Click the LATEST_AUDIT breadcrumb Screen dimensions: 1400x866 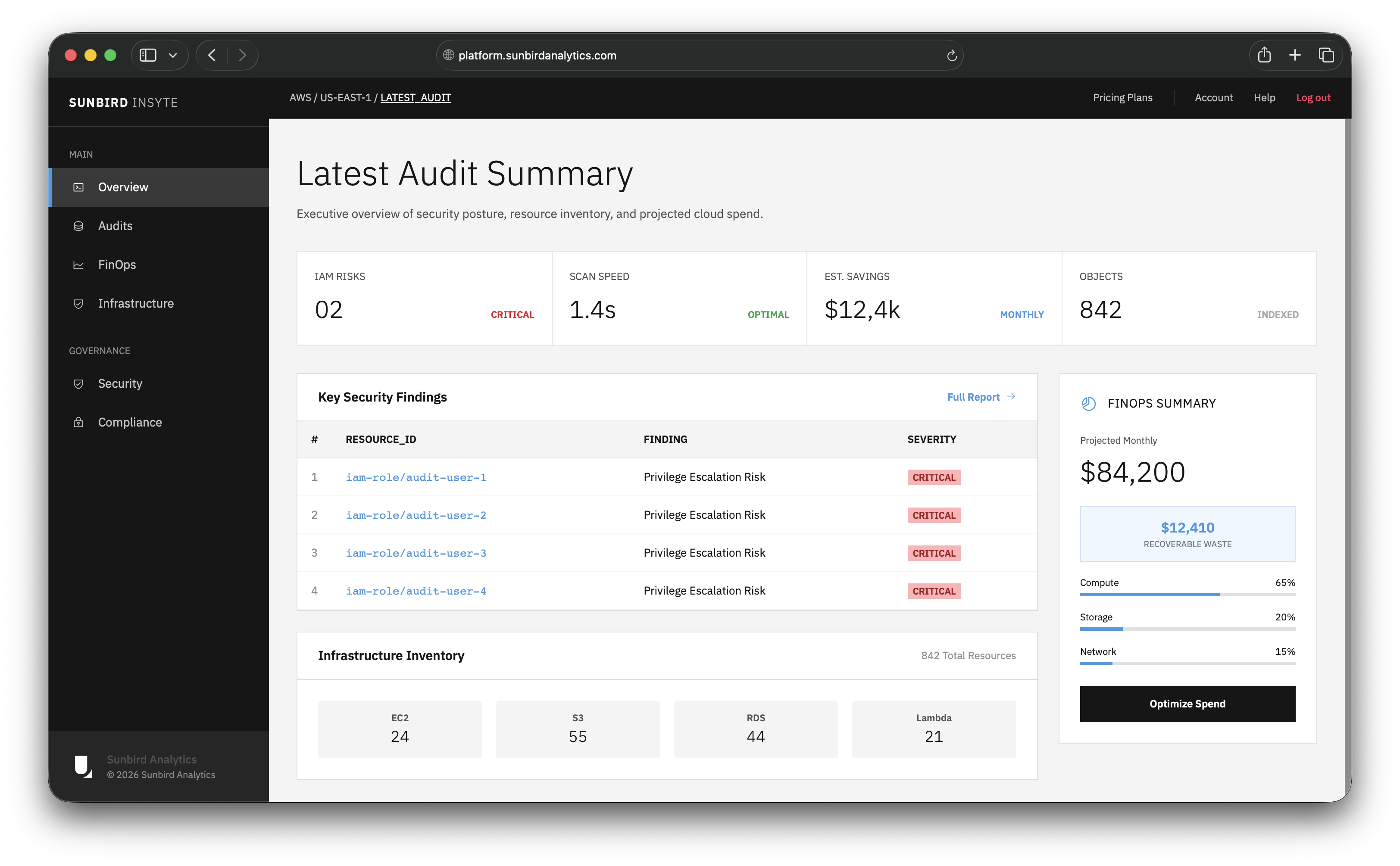tap(416, 97)
